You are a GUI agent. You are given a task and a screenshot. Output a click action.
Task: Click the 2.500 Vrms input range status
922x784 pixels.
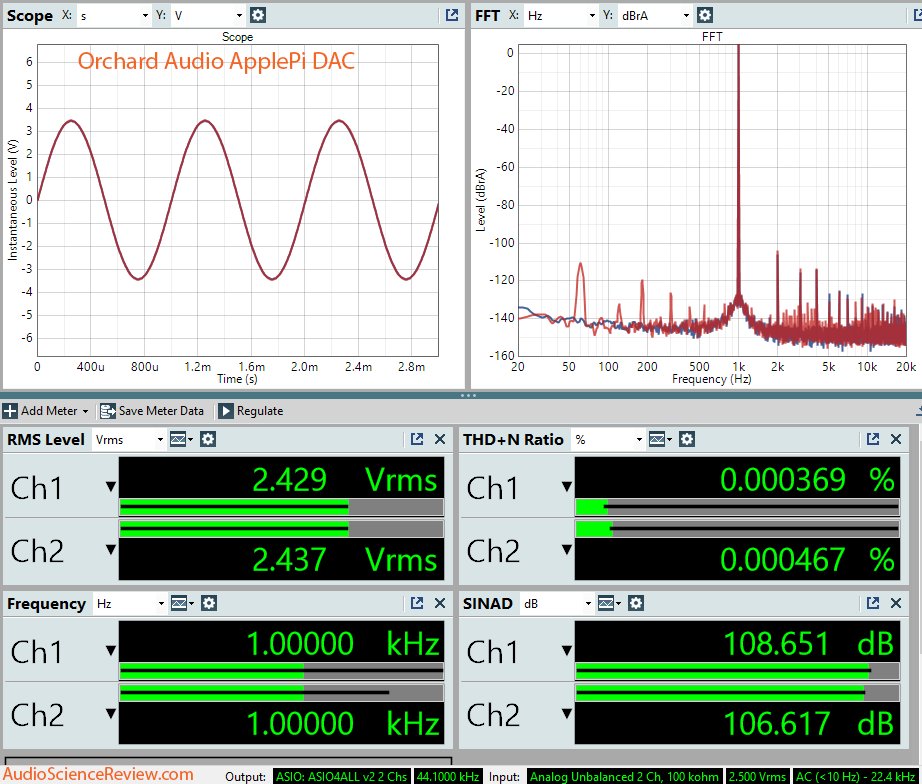tap(757, 776)
